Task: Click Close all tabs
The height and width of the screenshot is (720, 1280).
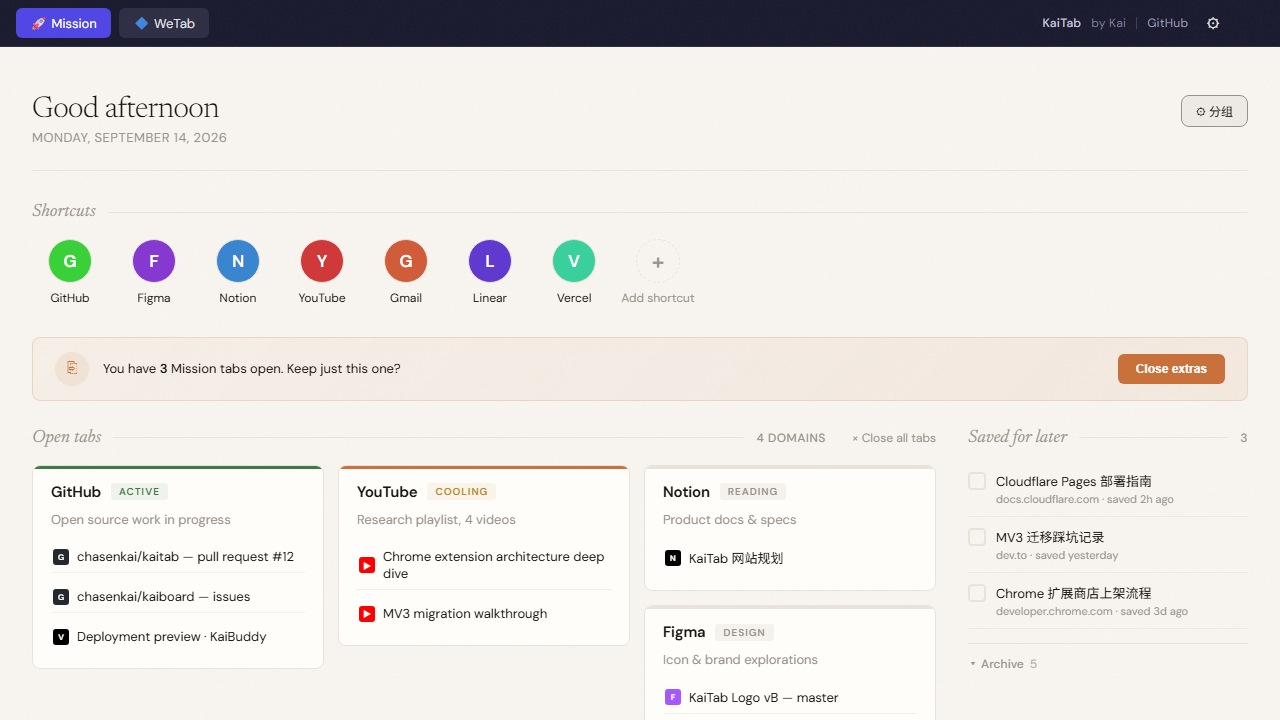Action: [894, 438]
